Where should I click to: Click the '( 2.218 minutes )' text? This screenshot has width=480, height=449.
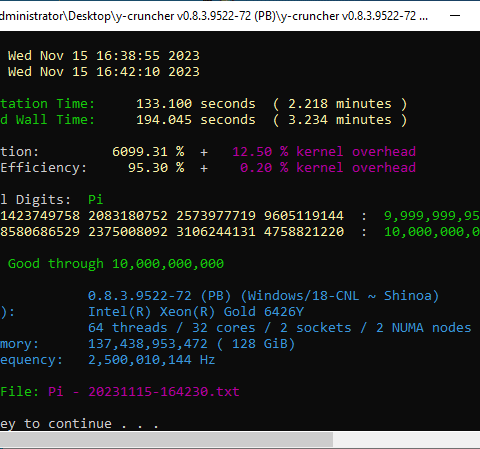(x=340, y=104)
